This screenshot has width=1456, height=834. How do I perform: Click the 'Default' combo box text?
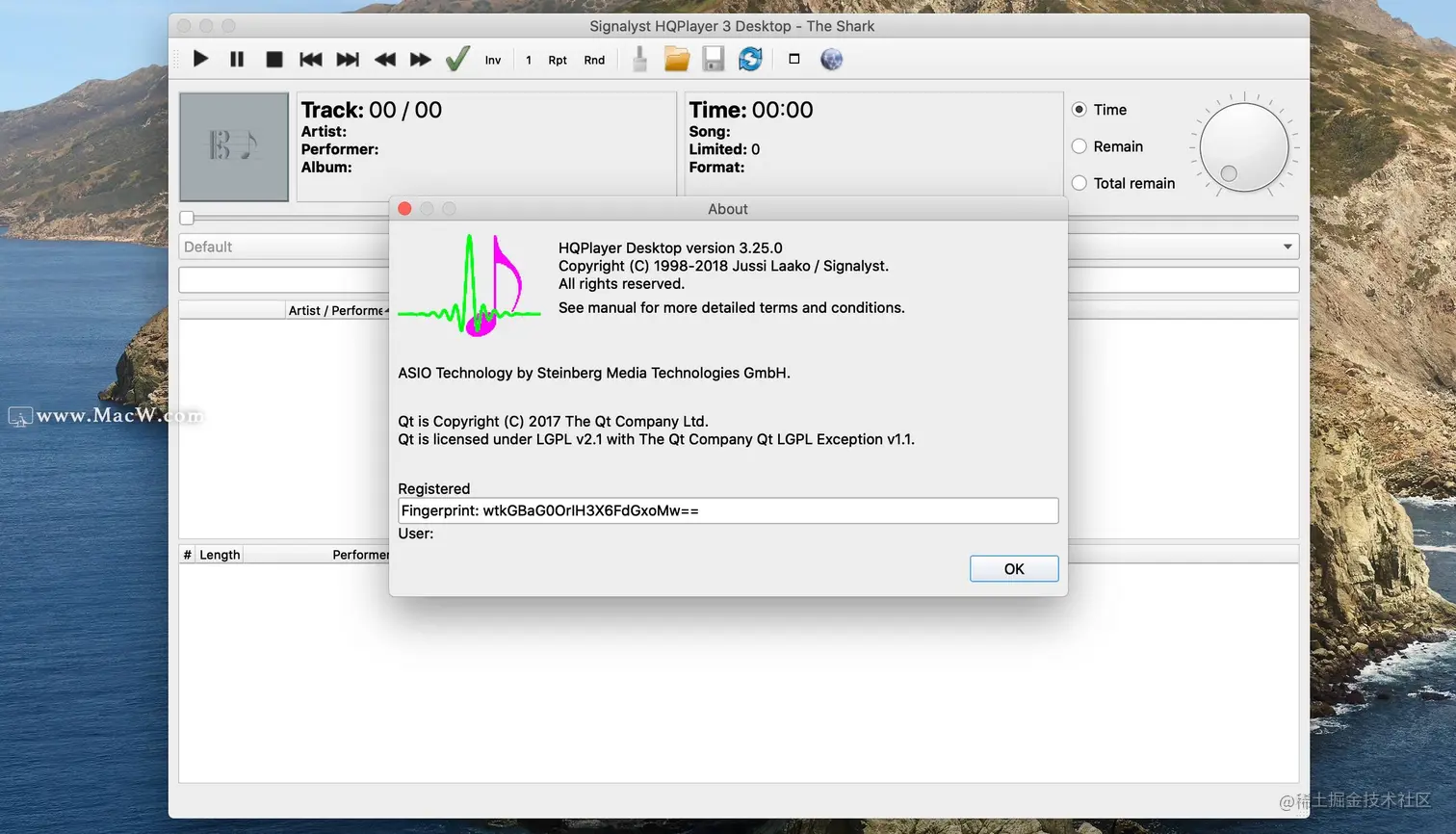point(208,247)
